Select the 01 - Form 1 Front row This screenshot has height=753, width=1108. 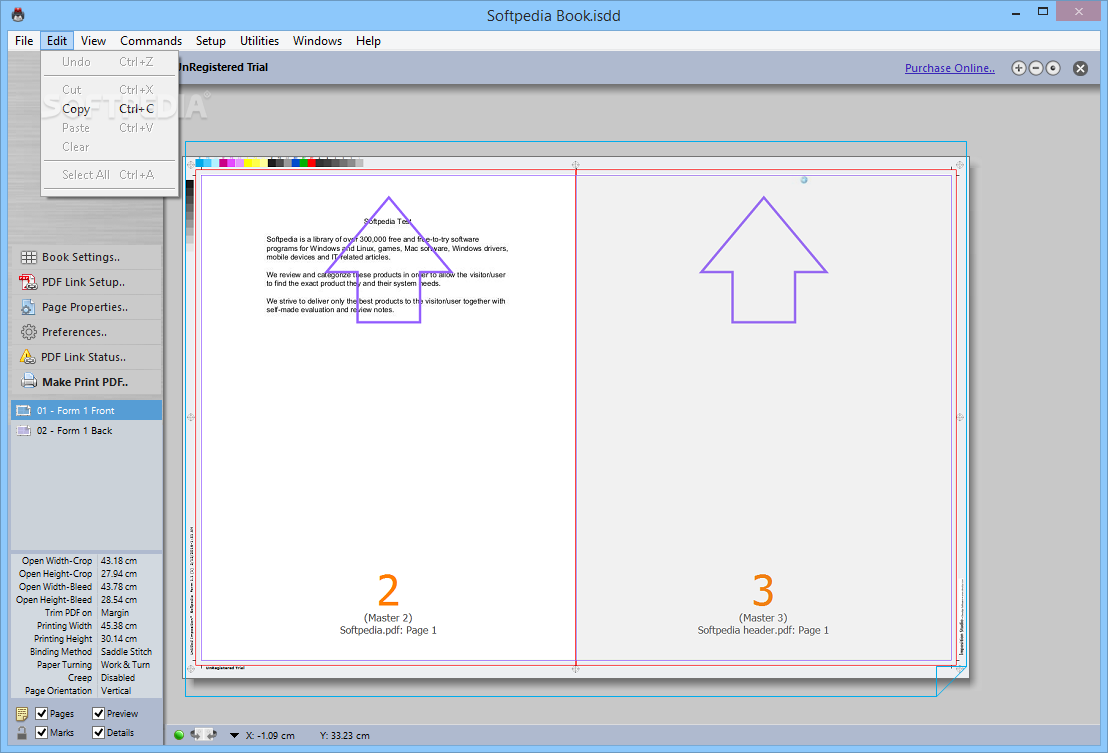86,410
